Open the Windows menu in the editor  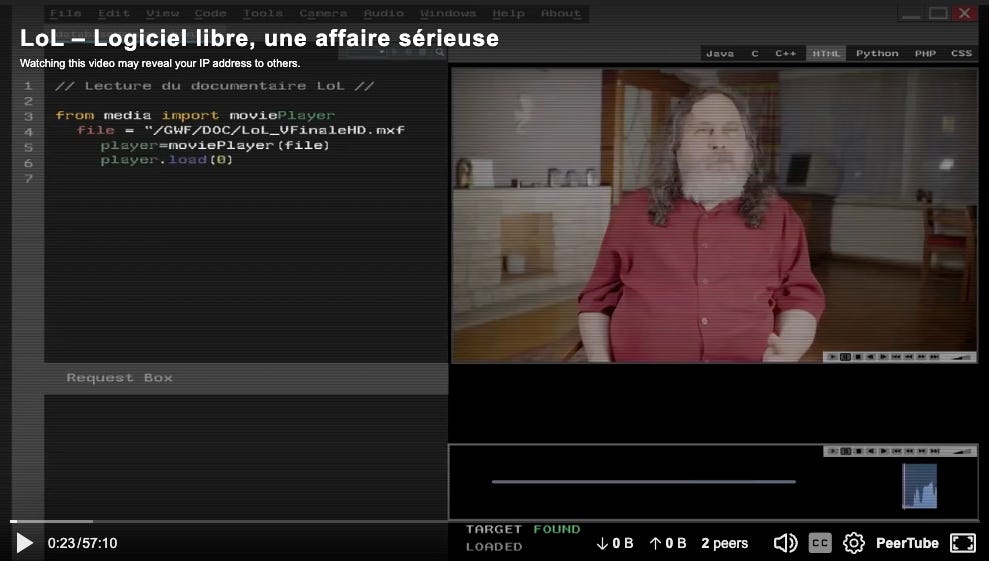[x=448, y=13]
